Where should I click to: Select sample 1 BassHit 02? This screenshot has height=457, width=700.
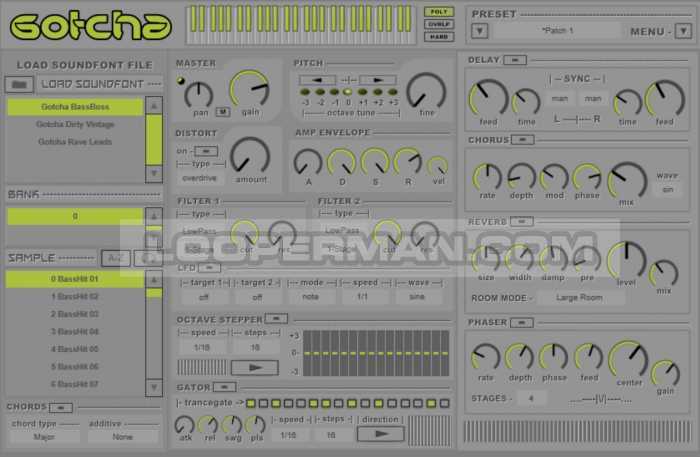(x=75, y=296)
